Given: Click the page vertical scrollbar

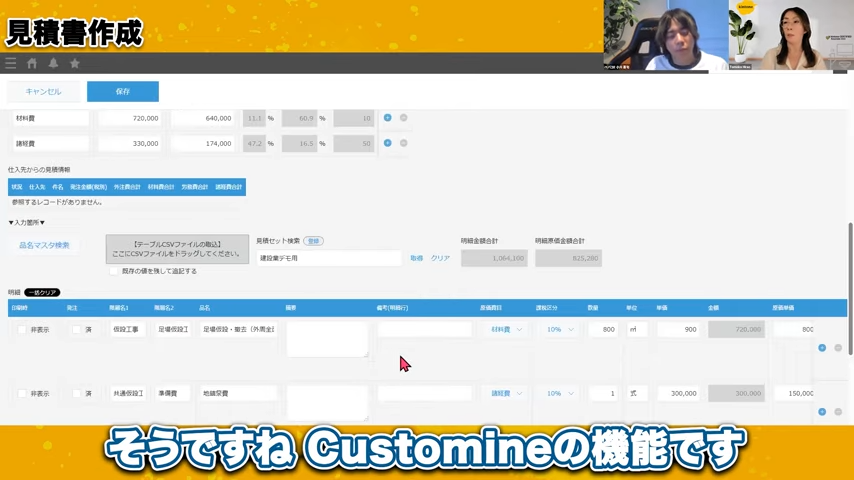Looking at the screenshot, I should (851, 289).
